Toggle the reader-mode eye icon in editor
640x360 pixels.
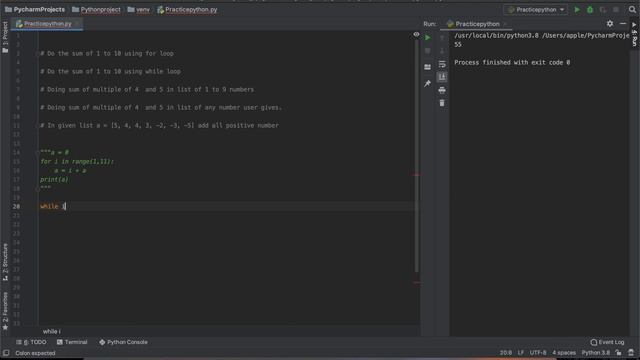click(416, 35)
